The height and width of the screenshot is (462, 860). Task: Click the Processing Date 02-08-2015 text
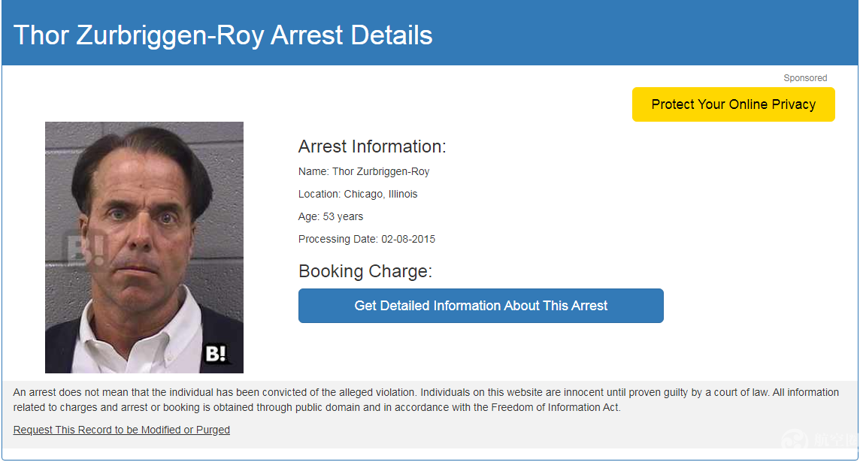pos(367,239)
